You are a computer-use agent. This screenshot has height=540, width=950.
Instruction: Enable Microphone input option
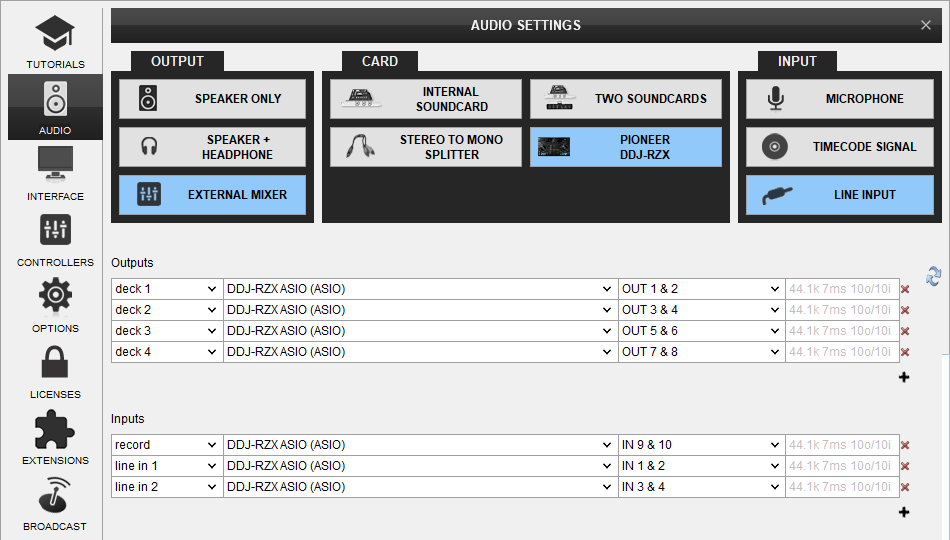(840, 99)
